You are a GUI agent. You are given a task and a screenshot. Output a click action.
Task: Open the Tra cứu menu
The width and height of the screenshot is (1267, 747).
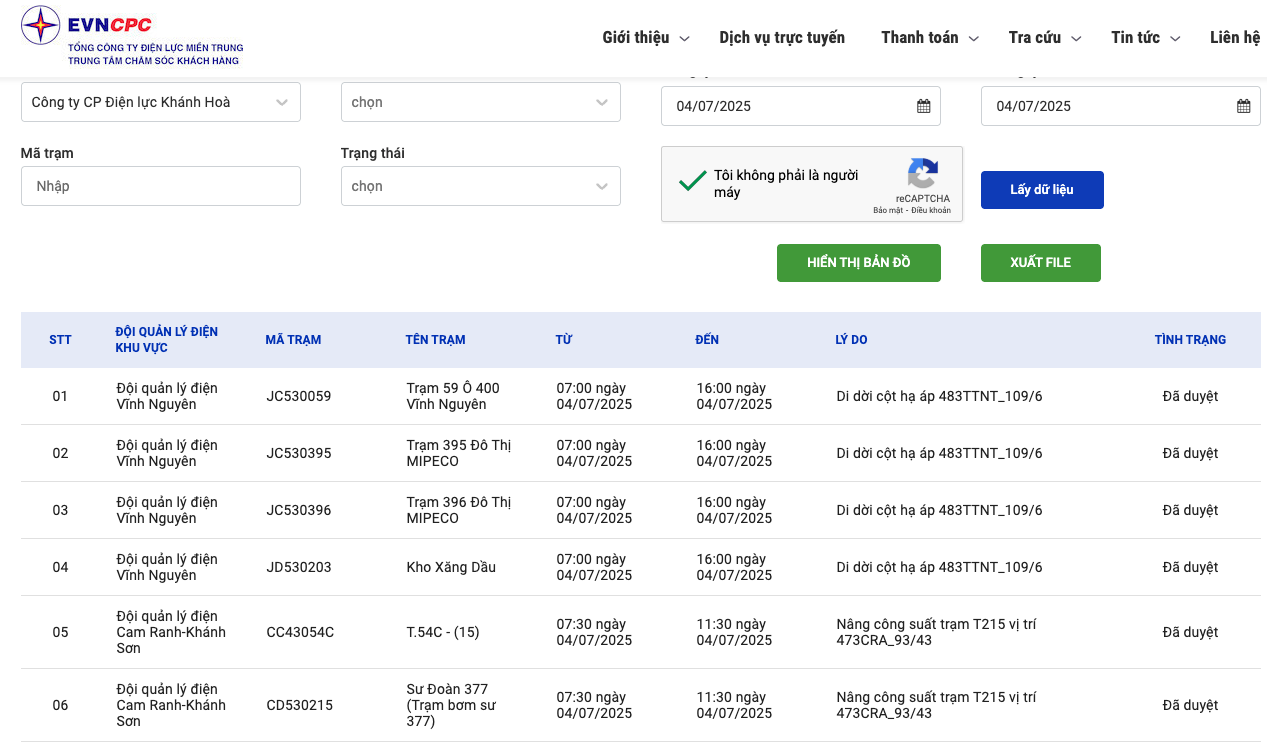(x=1044, y=38)
